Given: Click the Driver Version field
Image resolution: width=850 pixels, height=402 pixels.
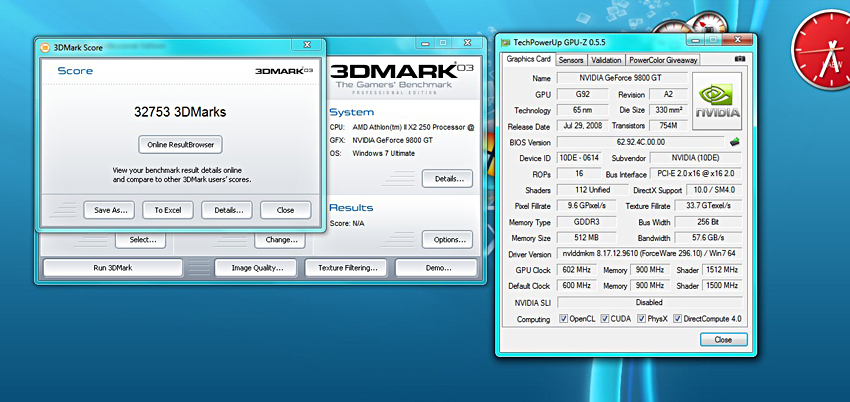Looking at the screenshot, I should (649, 254).
